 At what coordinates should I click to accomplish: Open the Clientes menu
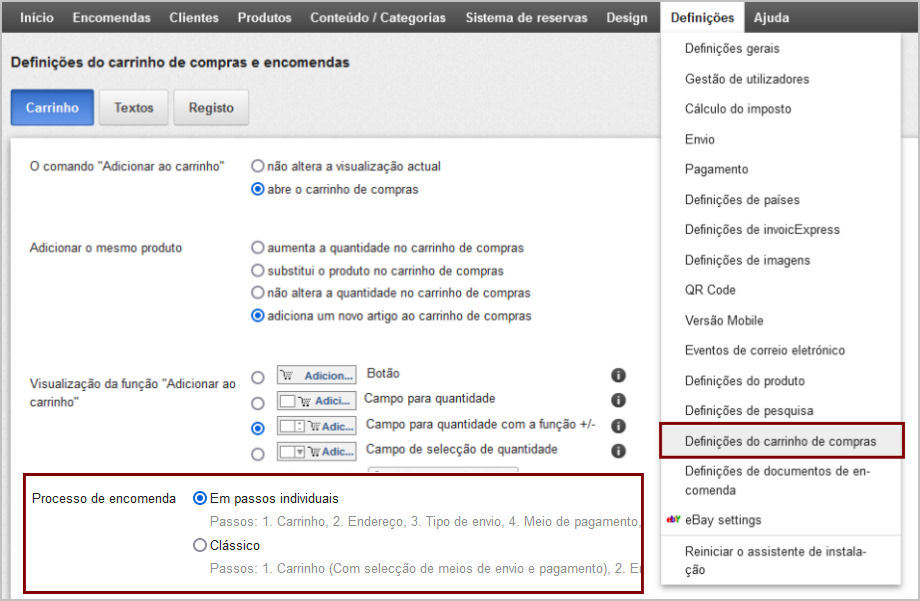coord(194,18)
